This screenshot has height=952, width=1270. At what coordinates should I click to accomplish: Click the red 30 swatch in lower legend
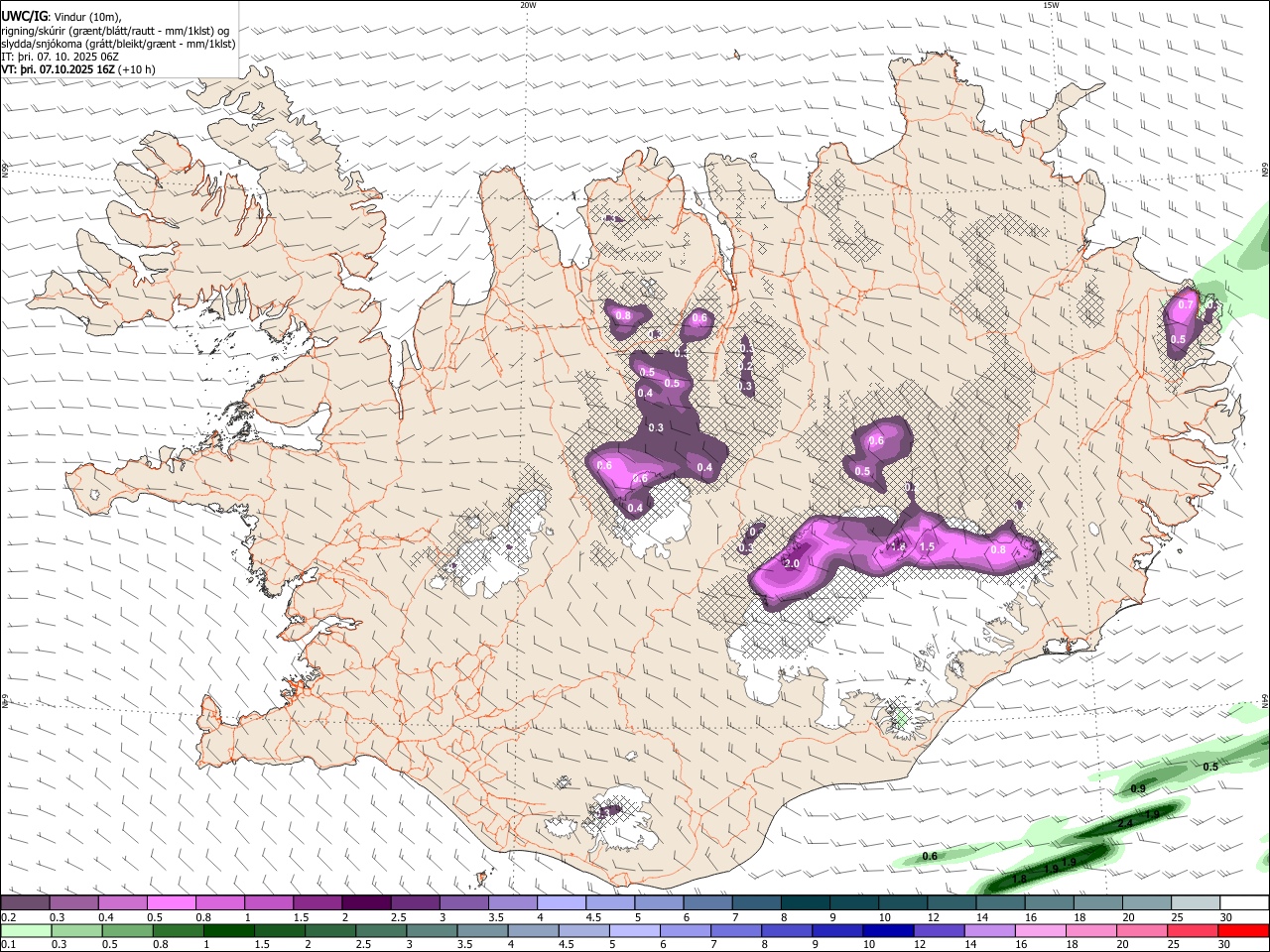click(x=1244, y=930)
